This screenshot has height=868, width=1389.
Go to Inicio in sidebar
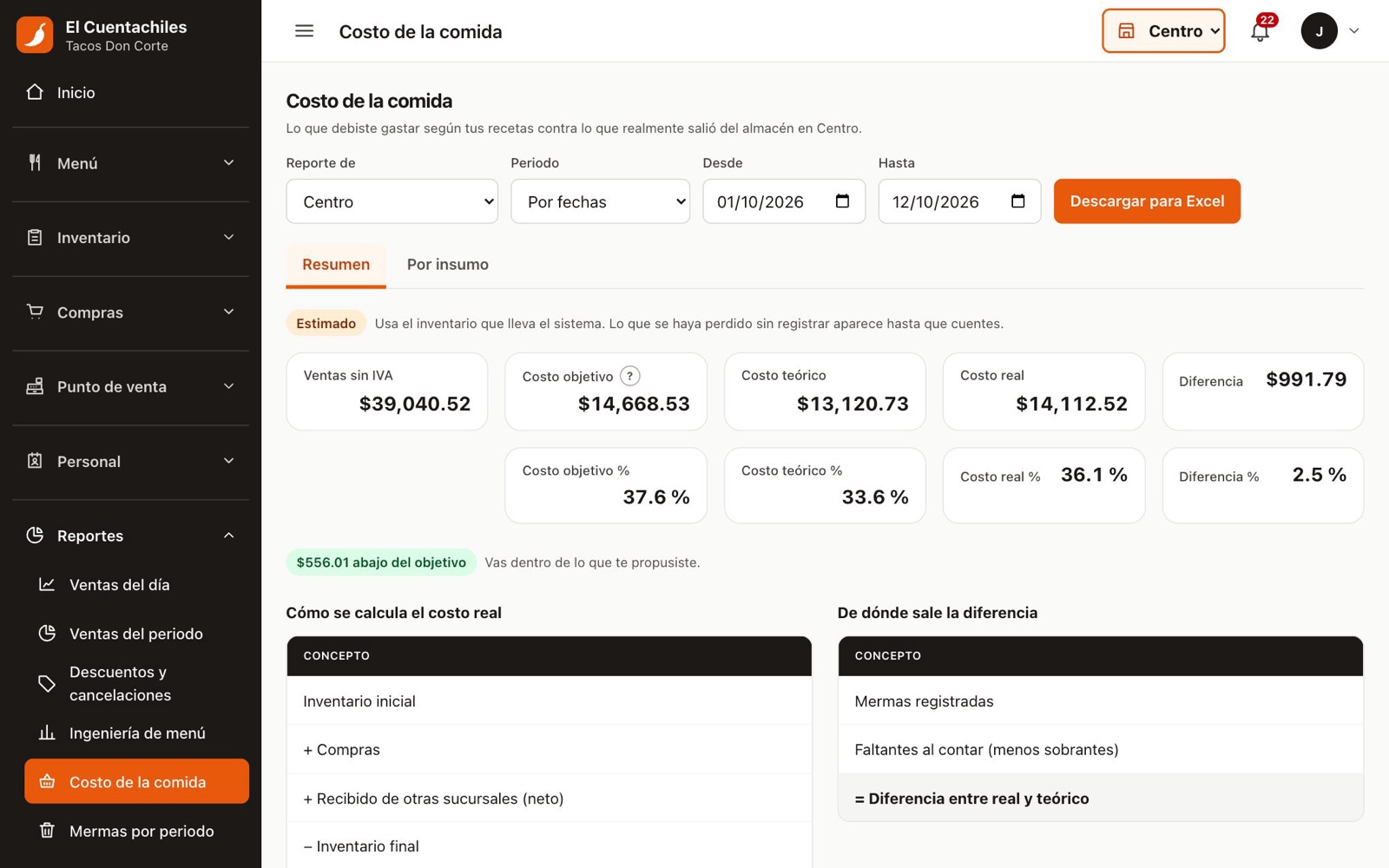tap(130, 92)
